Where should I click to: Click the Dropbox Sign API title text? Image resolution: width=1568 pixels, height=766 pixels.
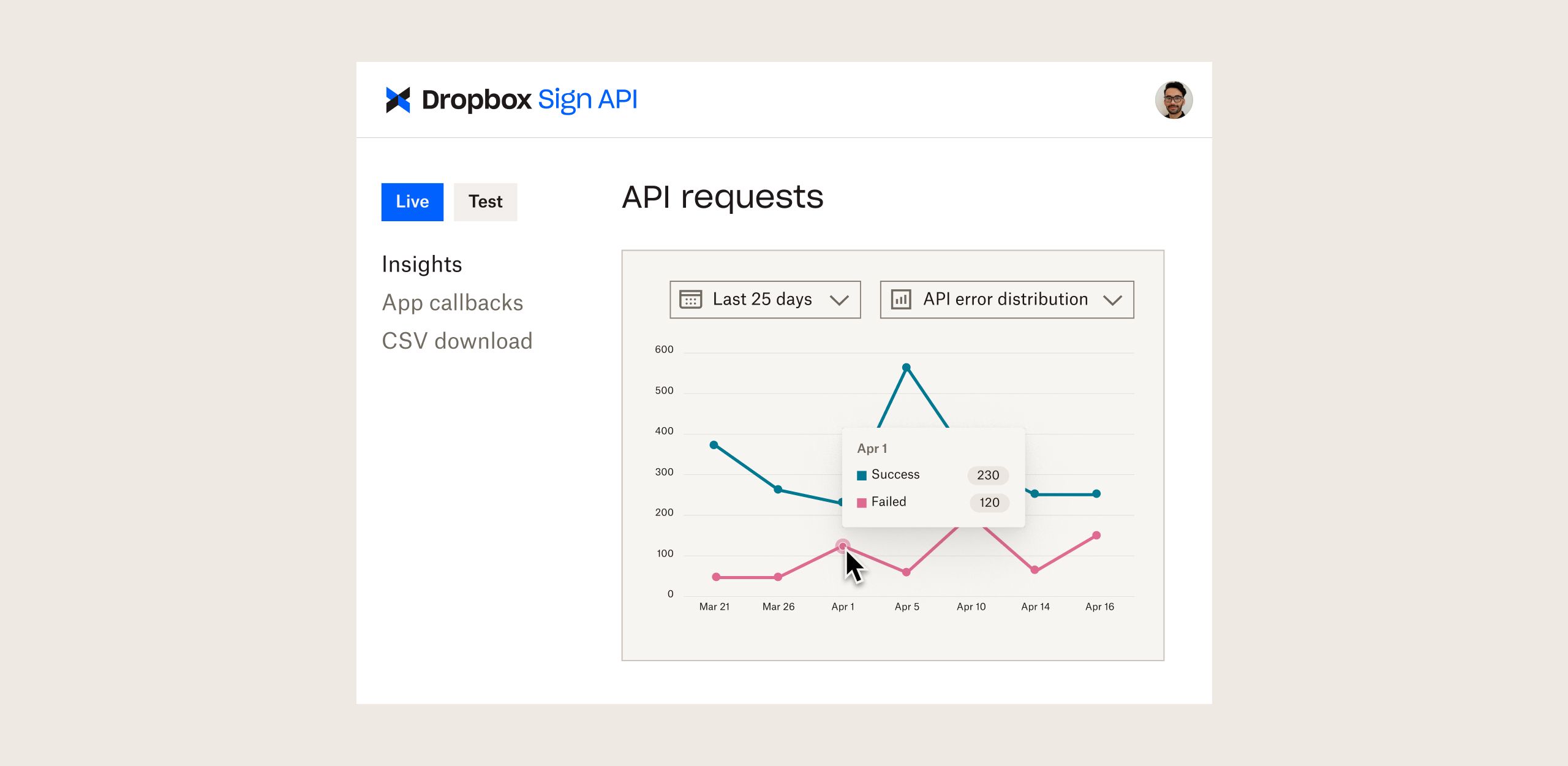coord(529,100)
